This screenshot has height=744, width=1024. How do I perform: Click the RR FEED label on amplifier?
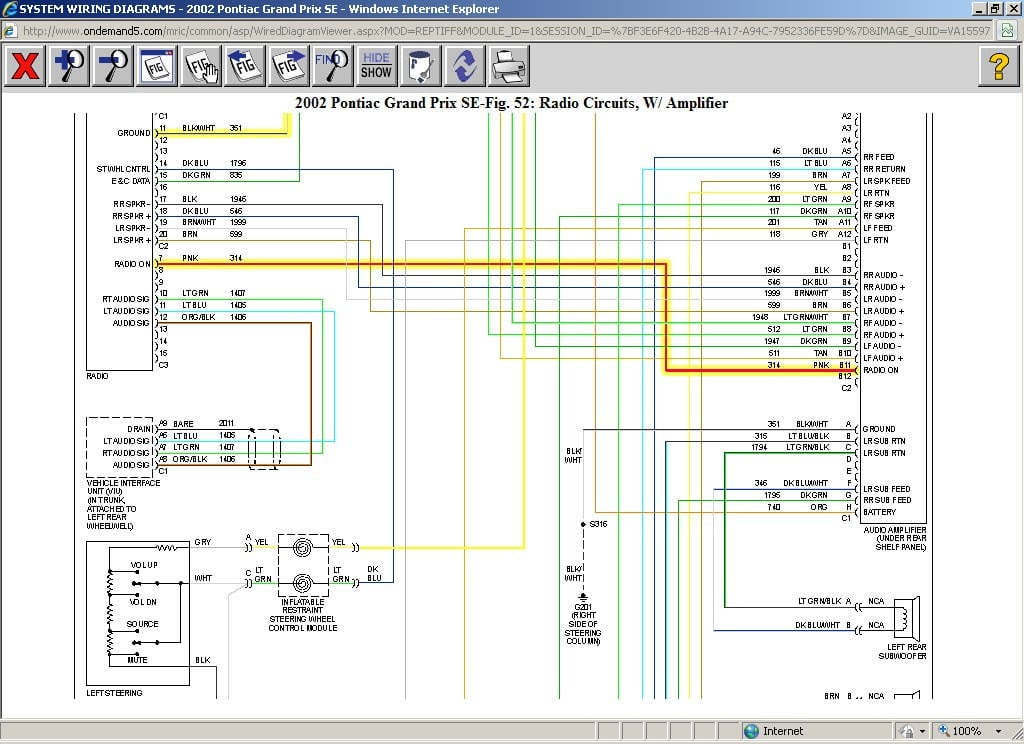[x=878, y=157]
